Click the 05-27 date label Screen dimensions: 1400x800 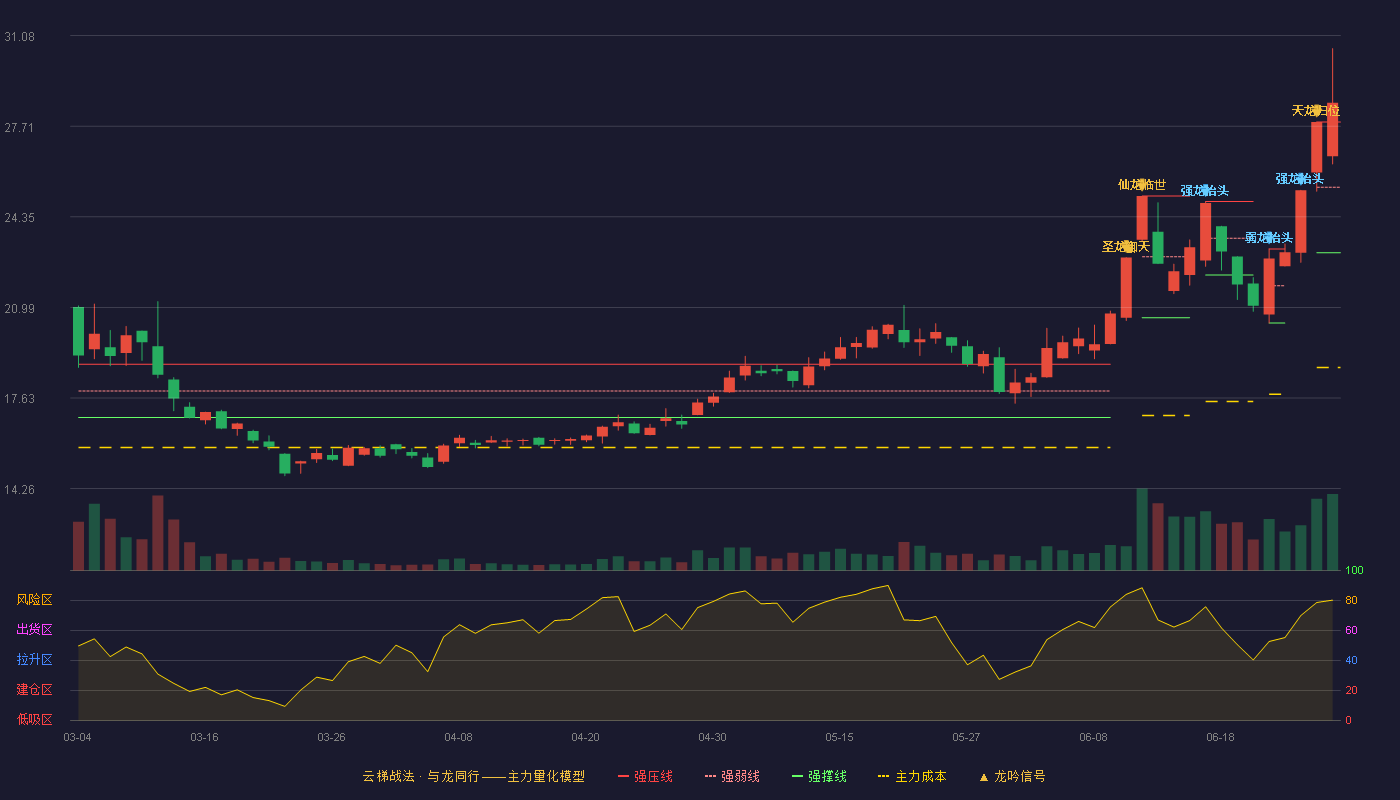[x=966, y=737]
